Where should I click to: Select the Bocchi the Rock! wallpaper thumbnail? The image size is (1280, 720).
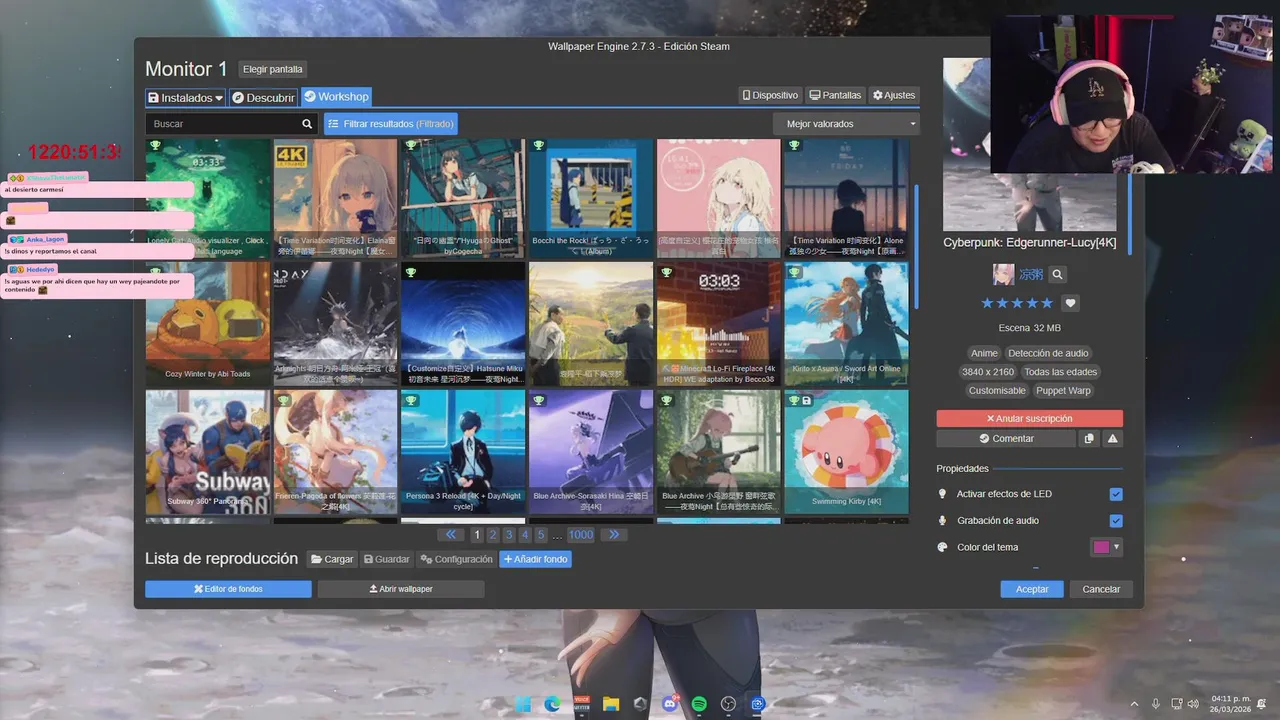[x=591, y=198]
